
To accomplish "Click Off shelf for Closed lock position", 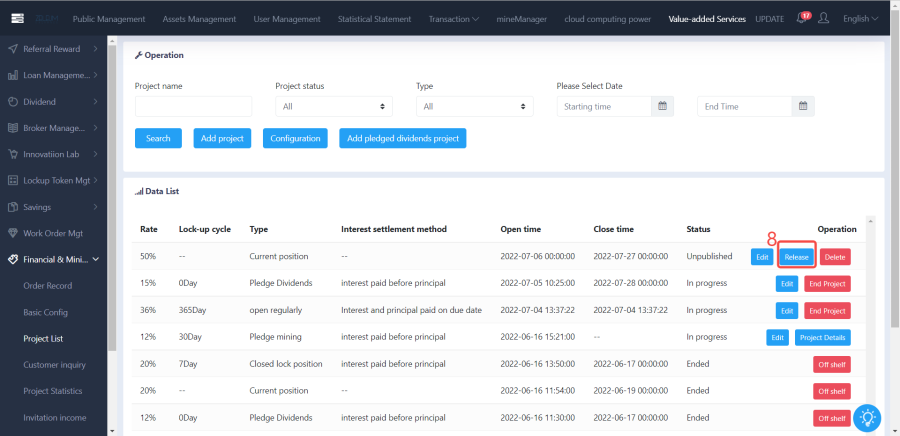I will [x=832, y=364].
